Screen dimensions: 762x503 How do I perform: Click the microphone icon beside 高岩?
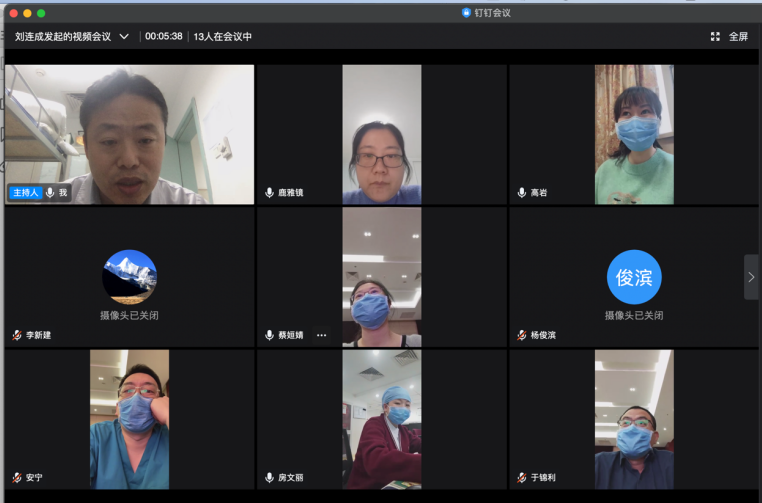coord(521,192)
